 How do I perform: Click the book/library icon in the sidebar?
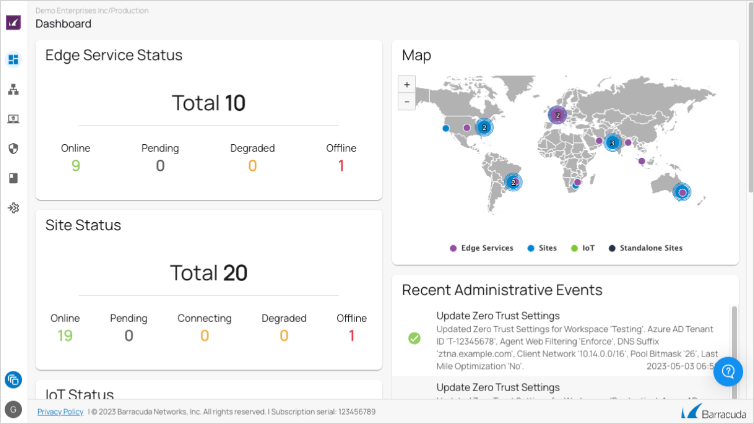(x=13, y=178)
